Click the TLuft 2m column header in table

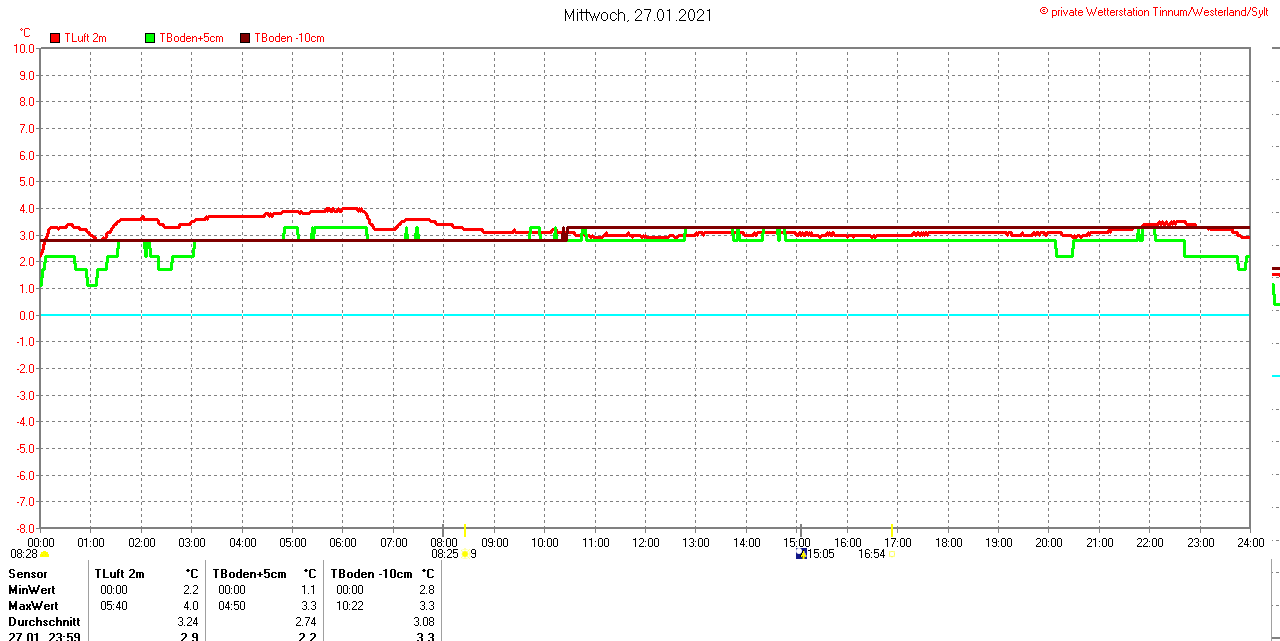119,574
